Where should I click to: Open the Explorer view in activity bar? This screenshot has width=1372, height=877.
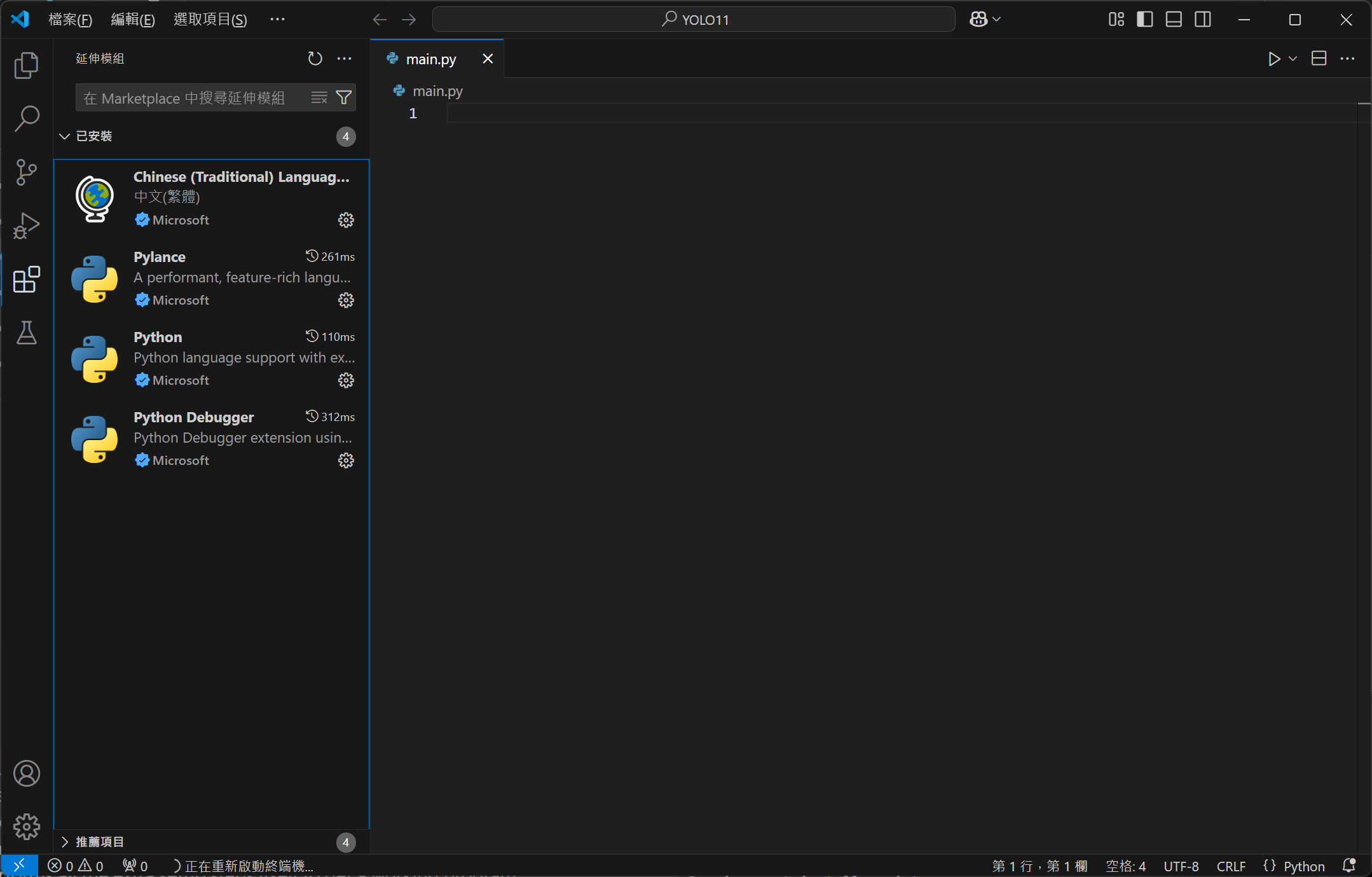point(26,66)
